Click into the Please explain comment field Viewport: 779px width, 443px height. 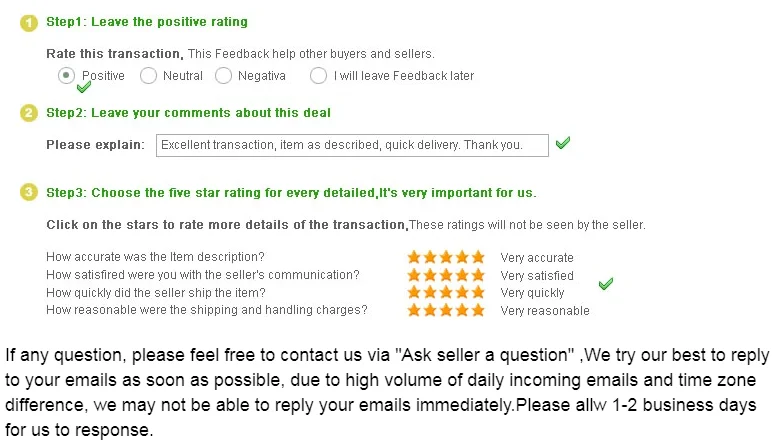tap(352, 145)
